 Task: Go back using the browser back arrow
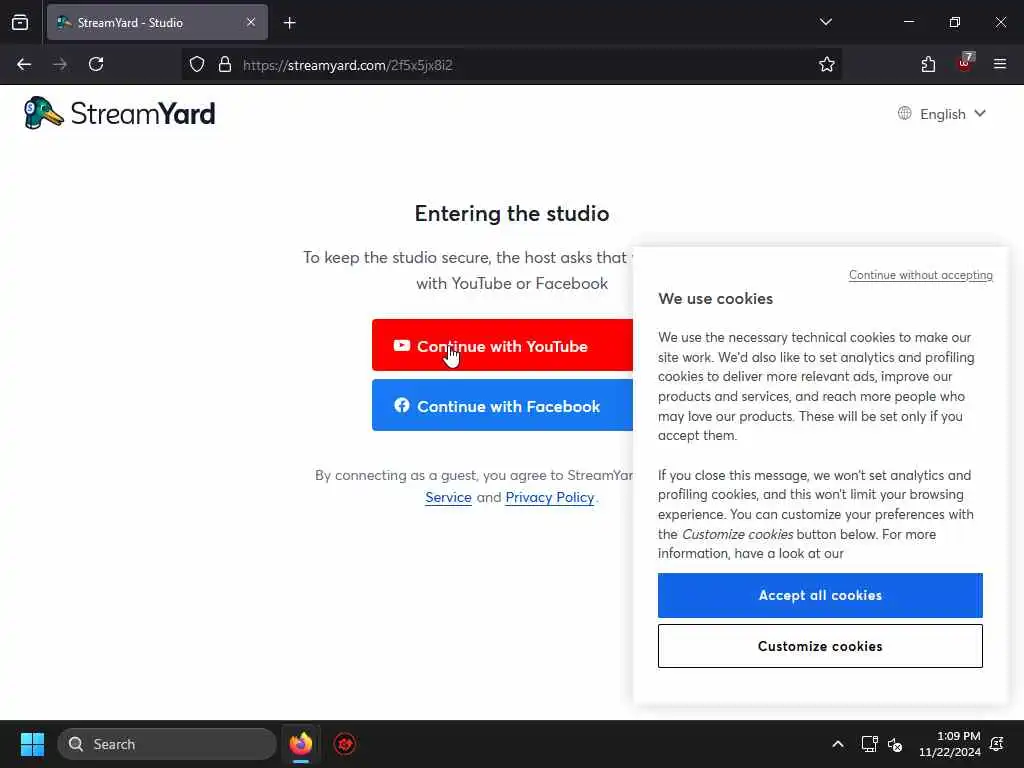[24, 64]
